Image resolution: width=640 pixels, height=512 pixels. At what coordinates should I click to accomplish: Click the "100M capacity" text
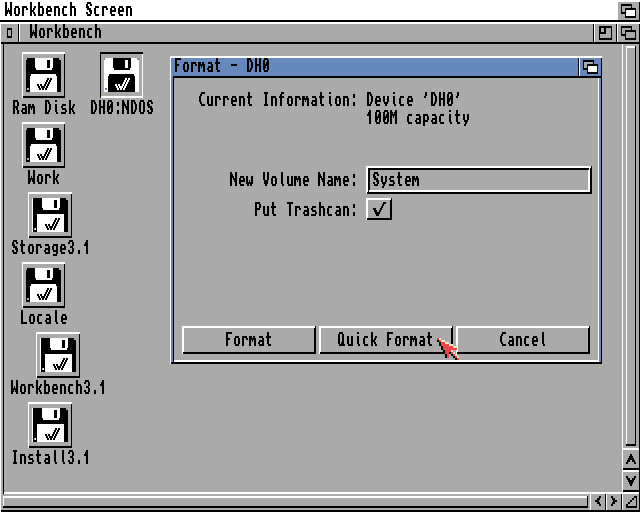418,118
